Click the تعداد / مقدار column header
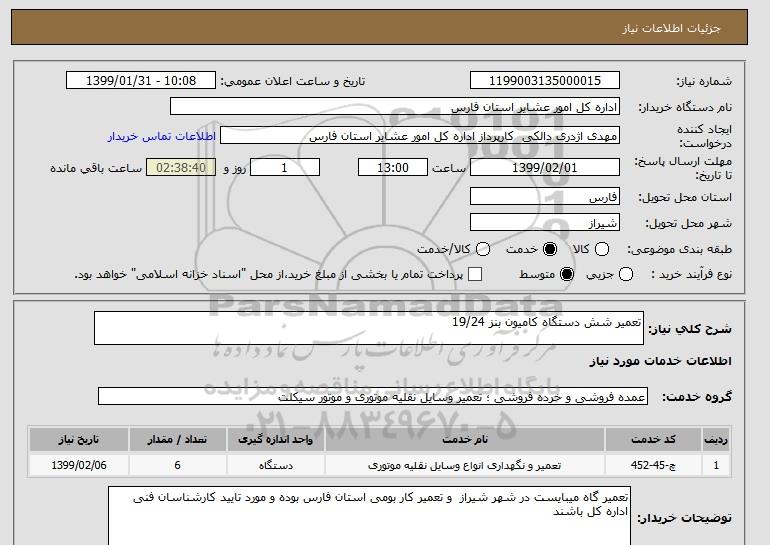770x545 pixels. (177, 439)
